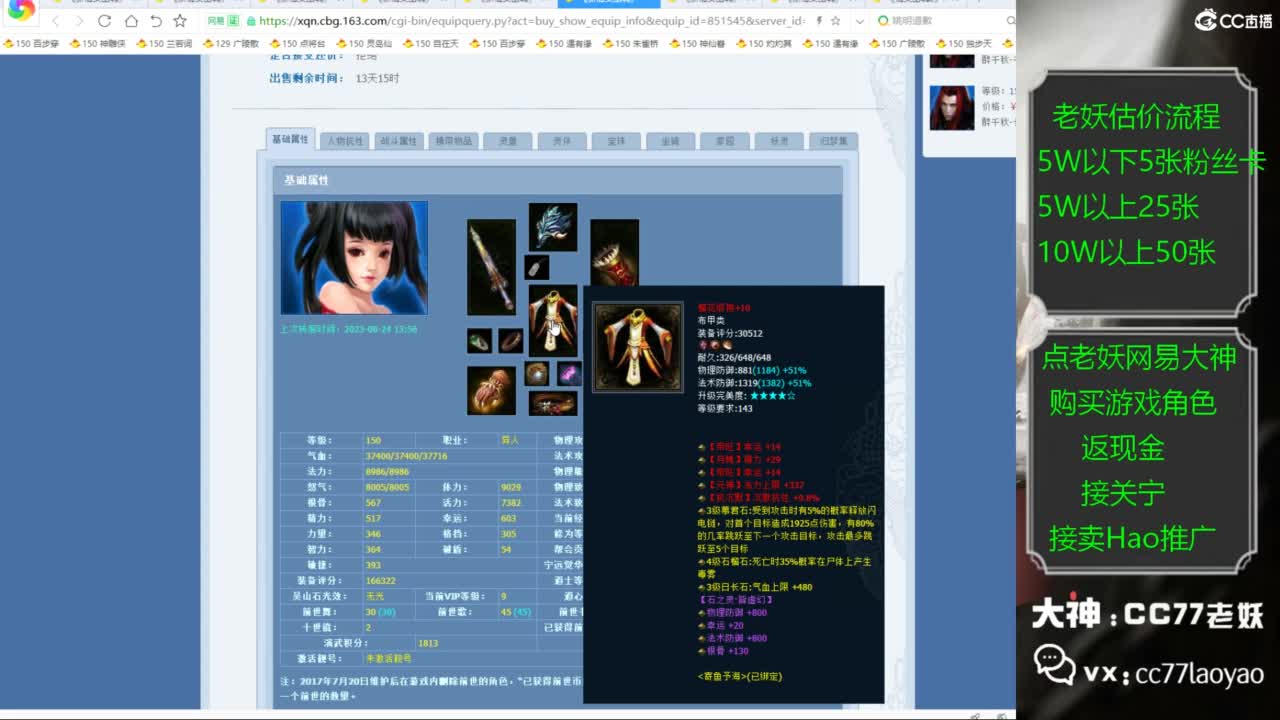This screenshot has height=720, width=1280.
Task: Open the red-haired character thumbnail in sidebar
Action: (952, 108)
